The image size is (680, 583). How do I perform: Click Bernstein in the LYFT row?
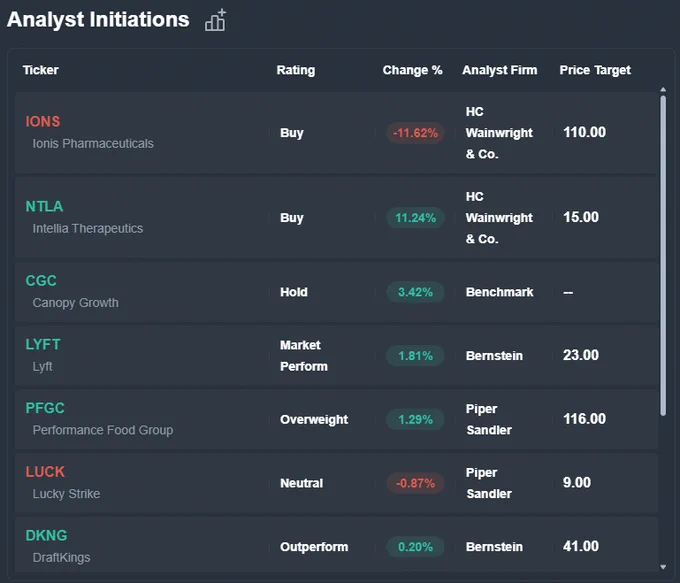(494, 356)
